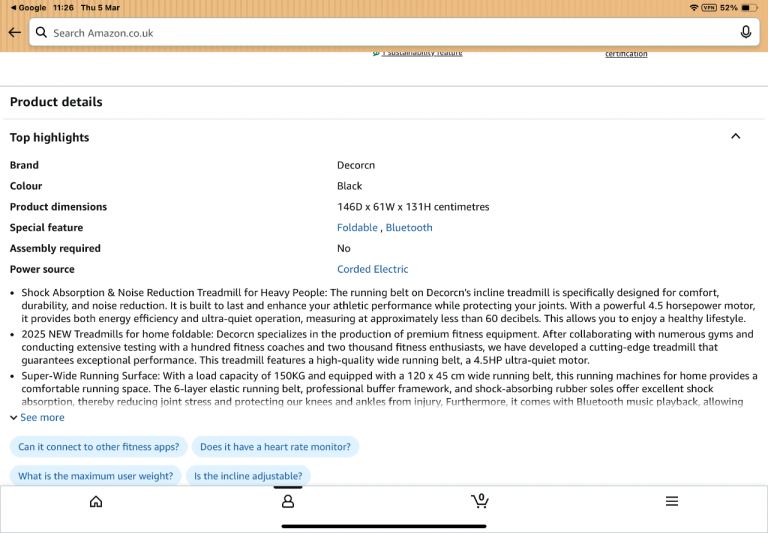The height and width of the screenshot is (533, 768).
Task: Tap the battery status icon
Action: [x=749, y=7]
